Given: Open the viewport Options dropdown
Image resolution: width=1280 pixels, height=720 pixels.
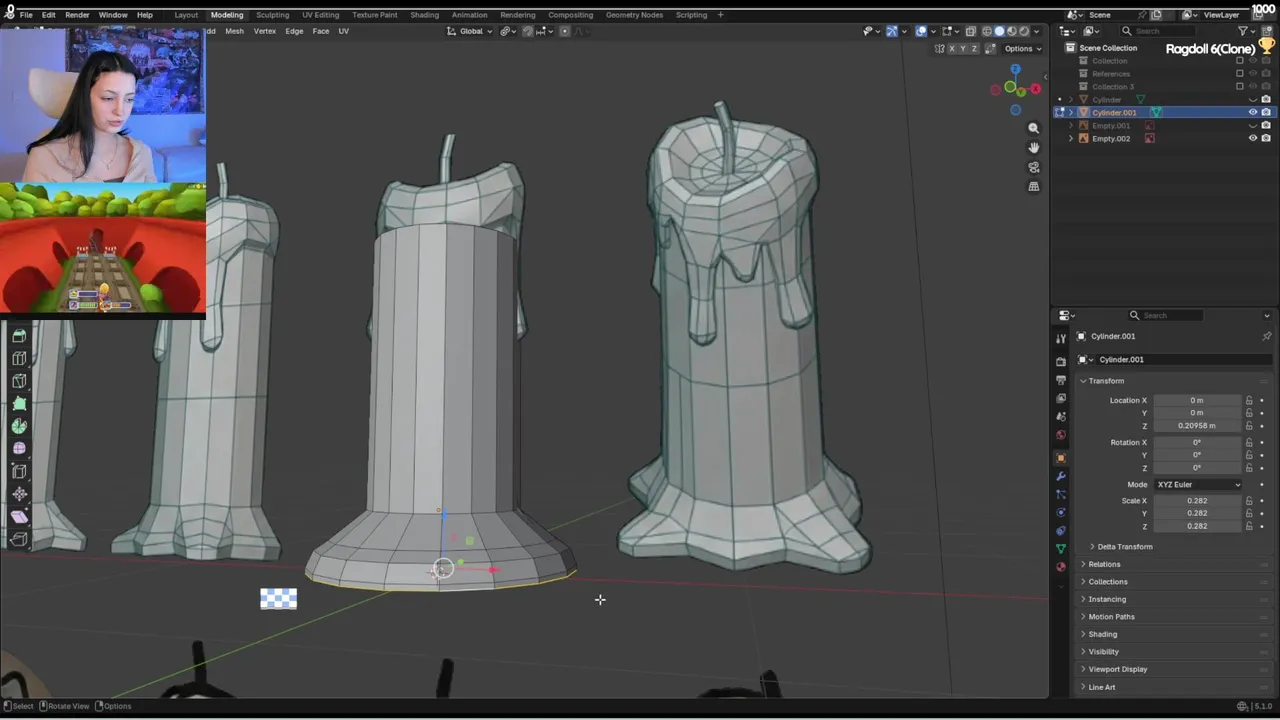Looking at the screenshot, I should click(1023, 48).
